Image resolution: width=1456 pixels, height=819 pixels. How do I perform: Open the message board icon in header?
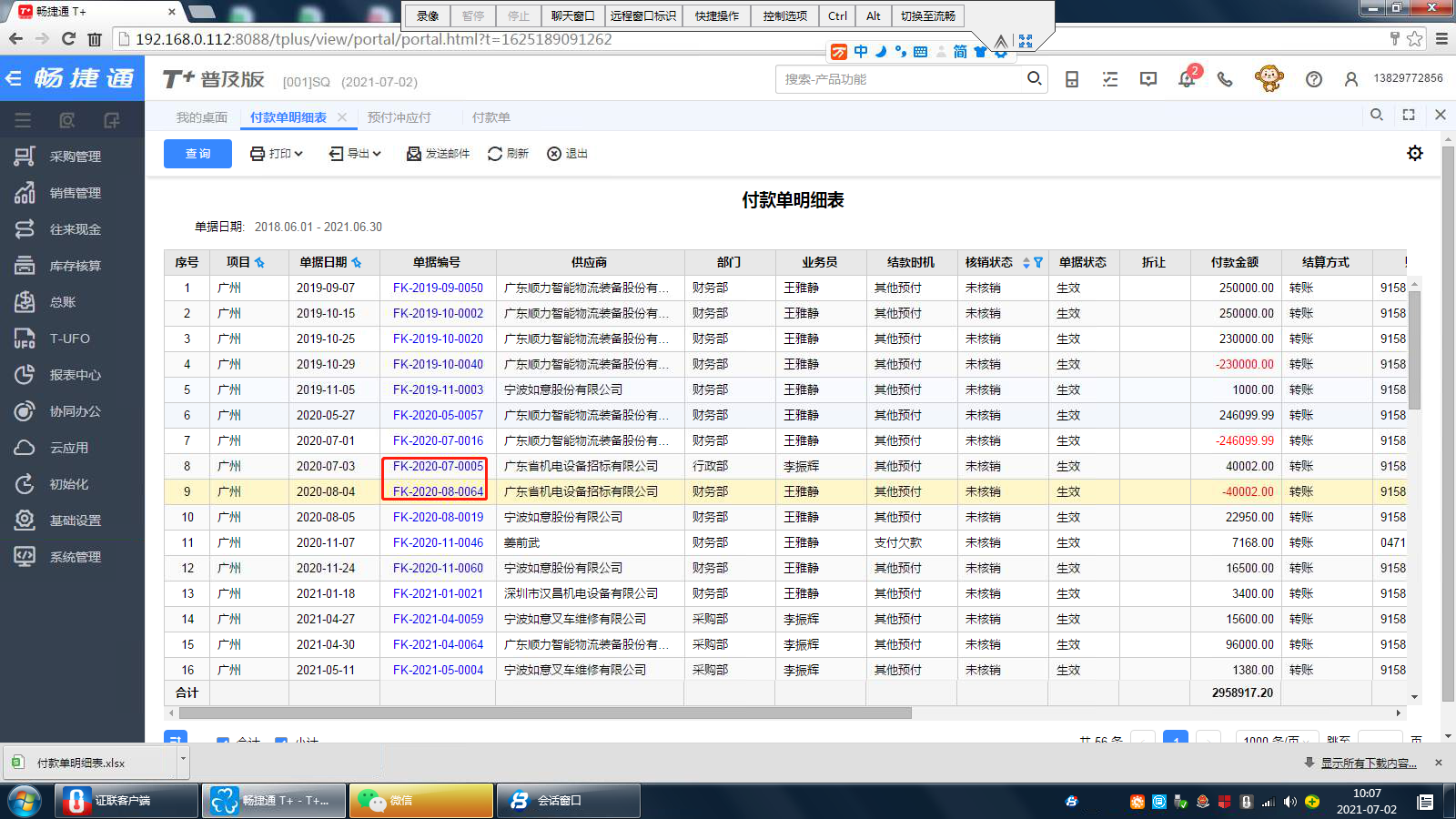pyautogui.click(x=1148, y=79)
